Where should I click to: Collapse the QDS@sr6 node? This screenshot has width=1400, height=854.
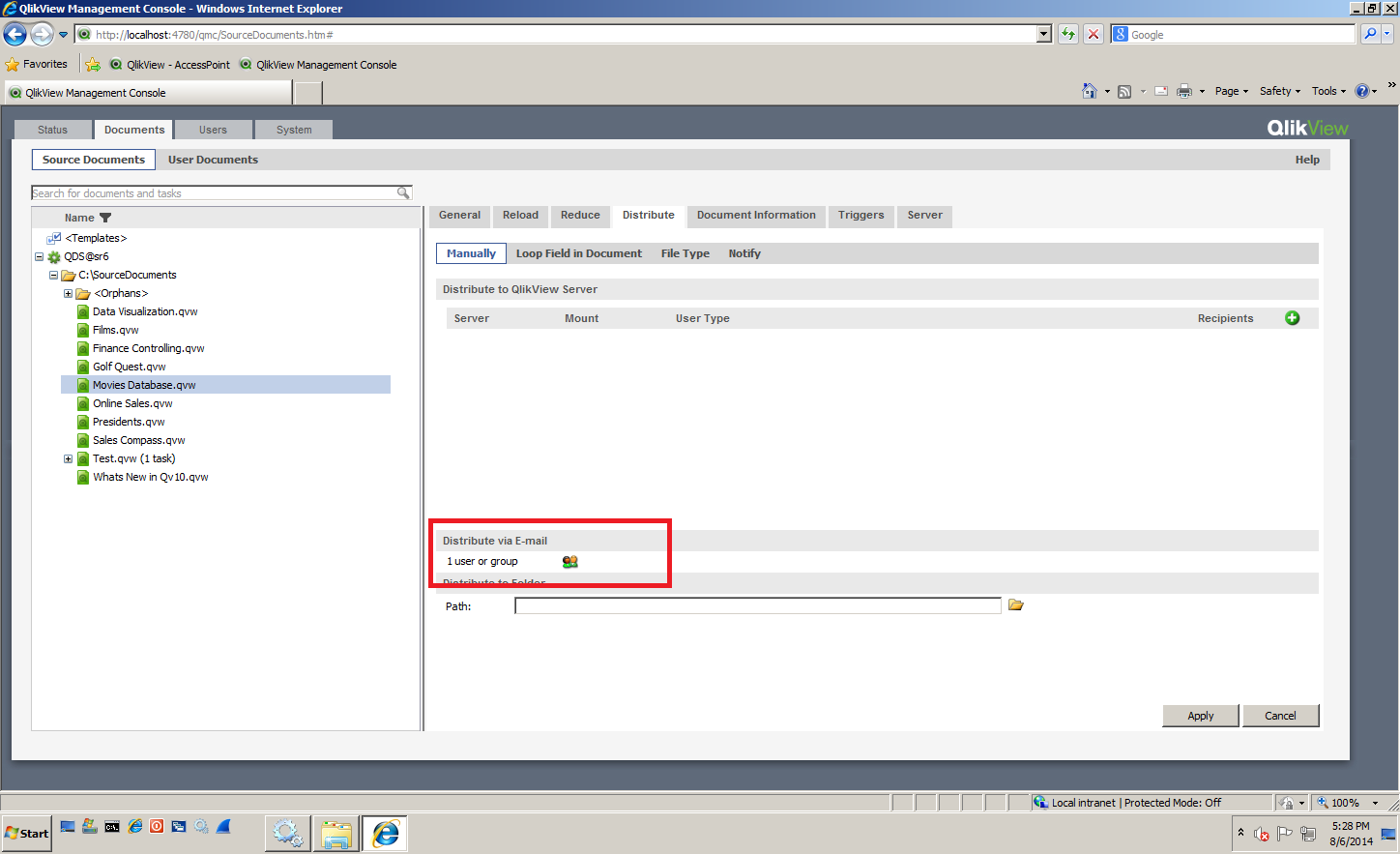click(40, 256)
